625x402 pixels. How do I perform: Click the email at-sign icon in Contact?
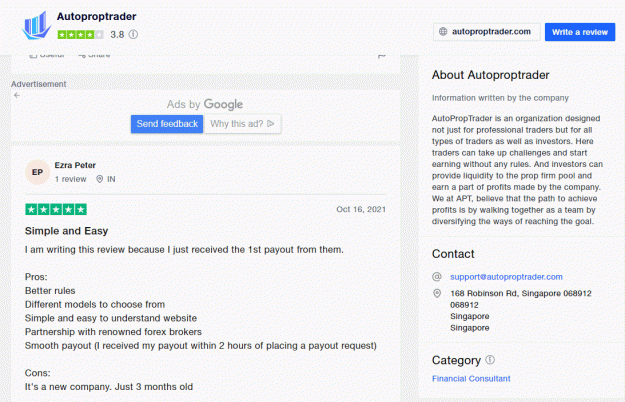437,276
